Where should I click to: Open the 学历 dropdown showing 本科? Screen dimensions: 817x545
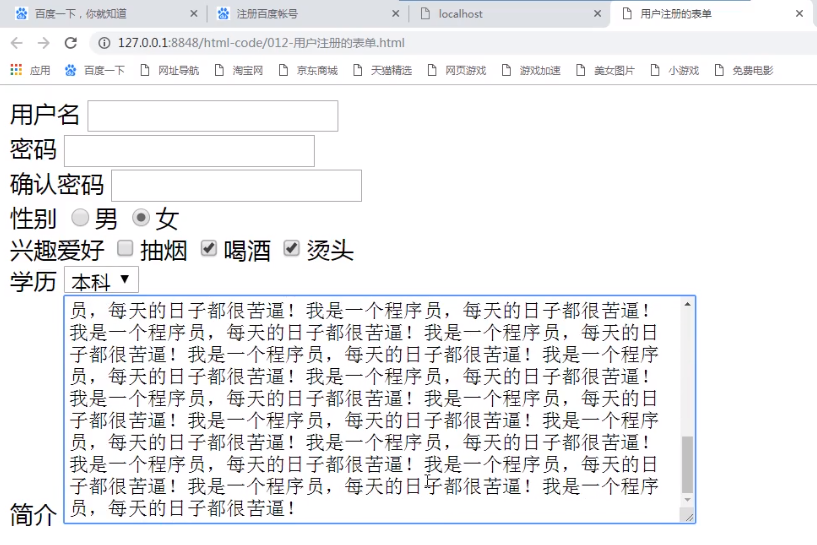click(101, 280)
